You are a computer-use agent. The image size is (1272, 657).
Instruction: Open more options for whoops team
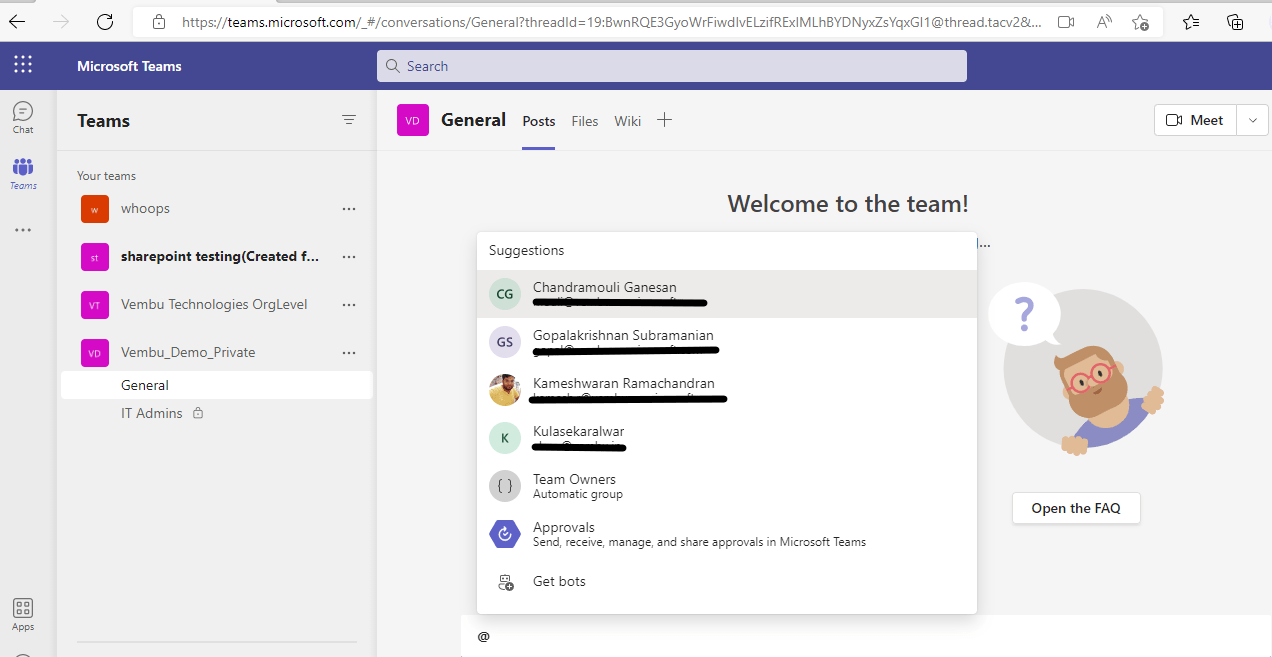coord(349,209)
